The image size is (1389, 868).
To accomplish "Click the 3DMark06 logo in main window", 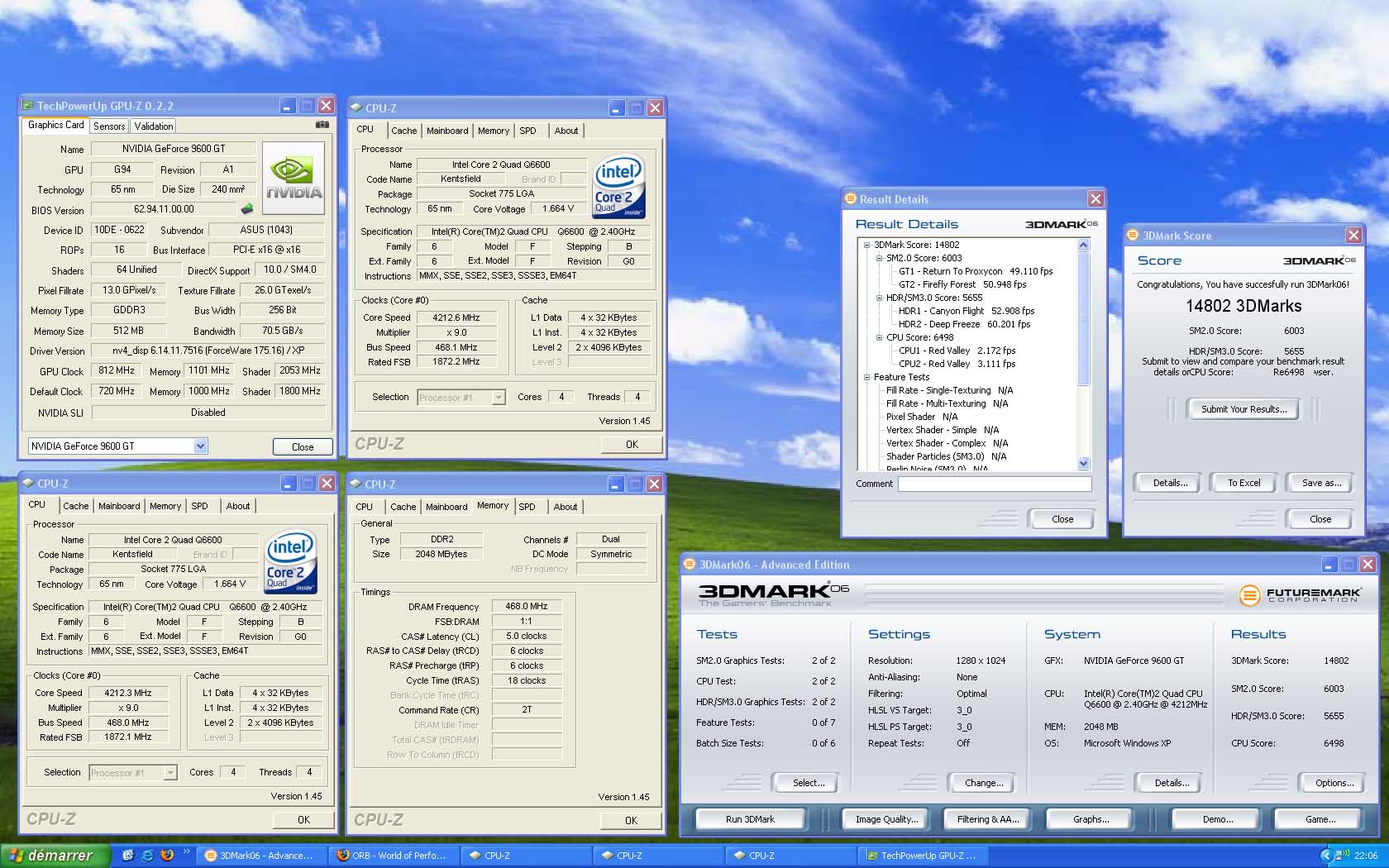I will click(773, 594).
